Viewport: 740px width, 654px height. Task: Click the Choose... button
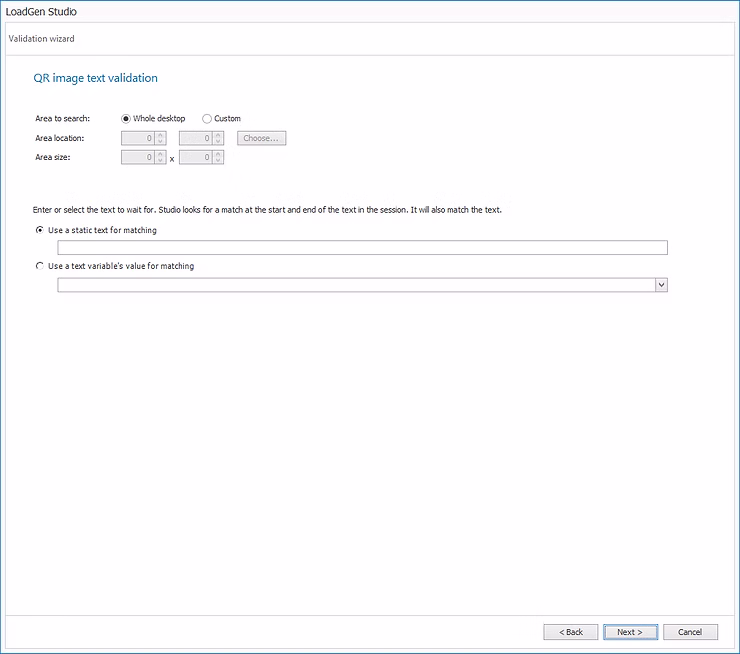[261, 138]
